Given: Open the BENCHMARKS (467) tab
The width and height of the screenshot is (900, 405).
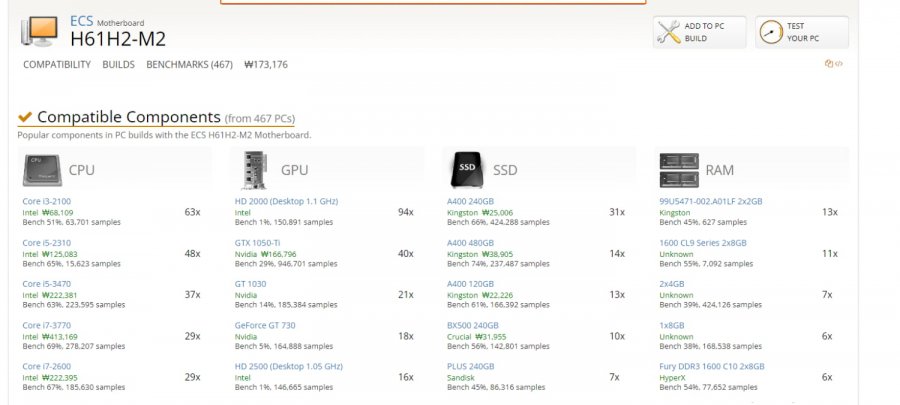Looking at the screenshot, I should 189,65.
